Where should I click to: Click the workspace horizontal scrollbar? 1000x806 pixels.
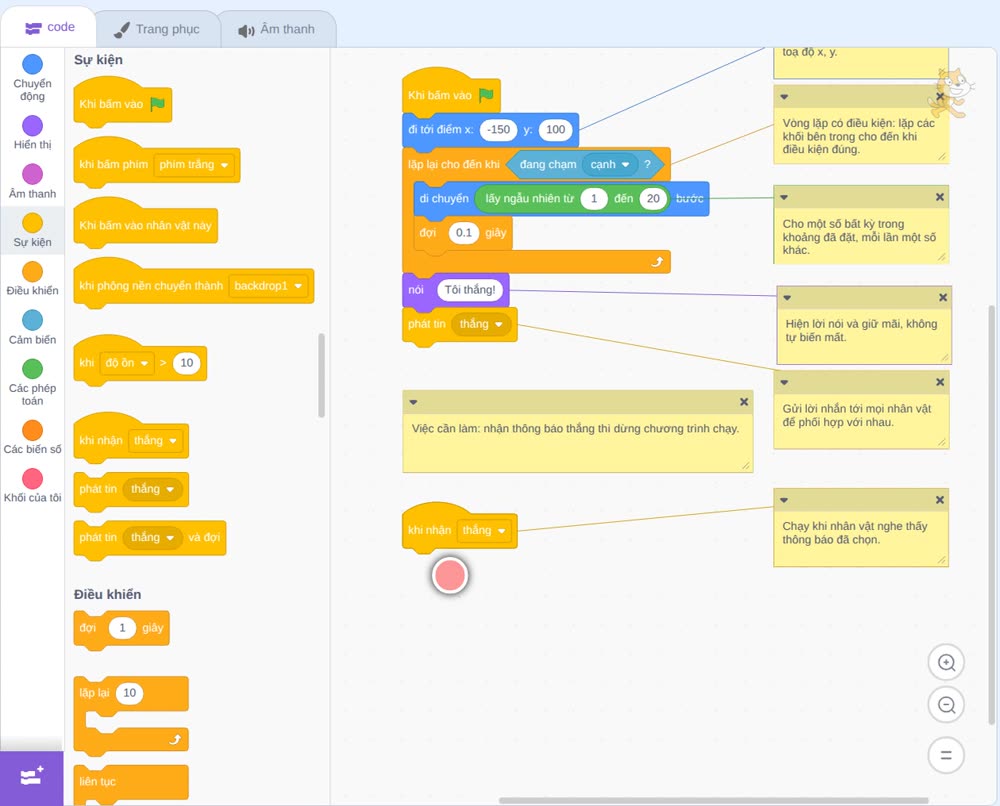click(713, 800)
